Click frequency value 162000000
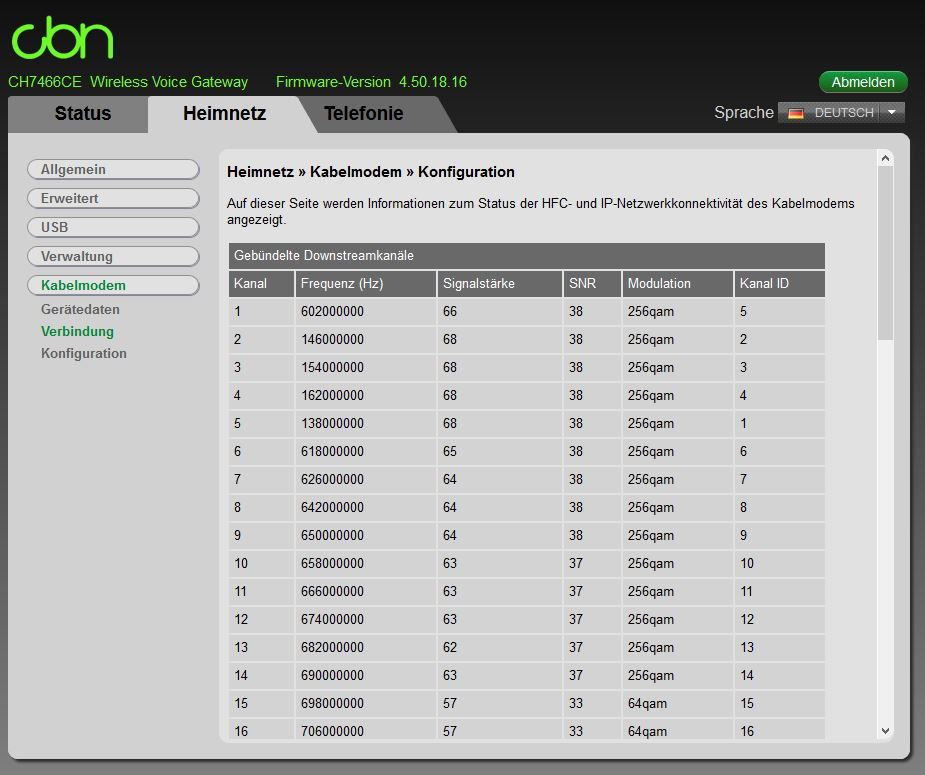Screen dimensions: 925x775 tap(332, 395)
